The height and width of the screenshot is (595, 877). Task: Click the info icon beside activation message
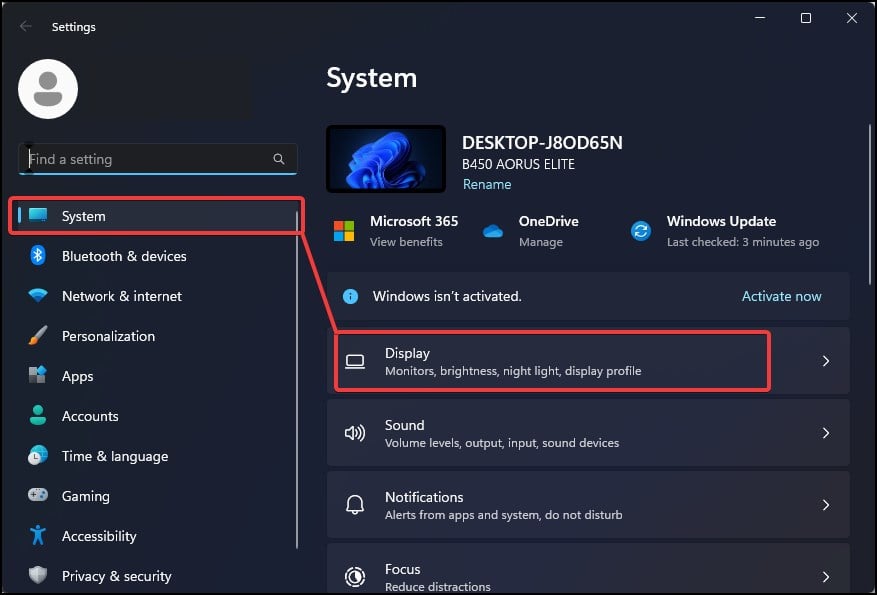tap(350, 296)
